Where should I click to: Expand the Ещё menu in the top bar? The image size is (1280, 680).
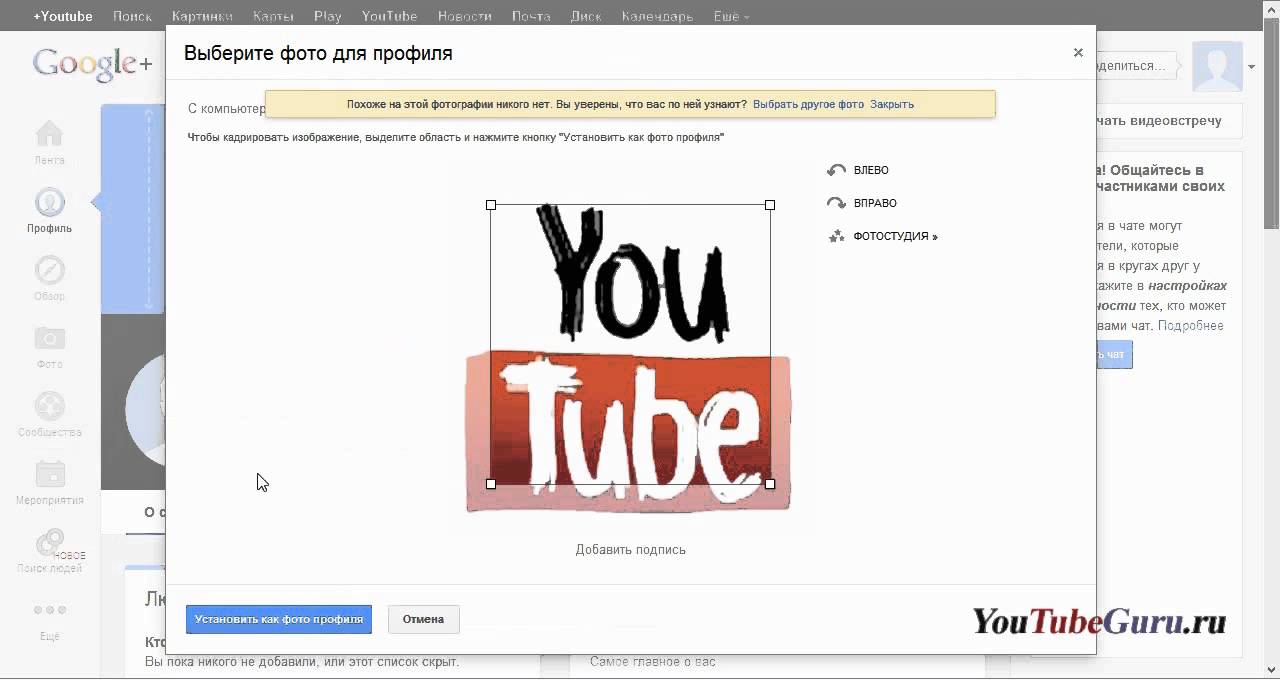732,16
